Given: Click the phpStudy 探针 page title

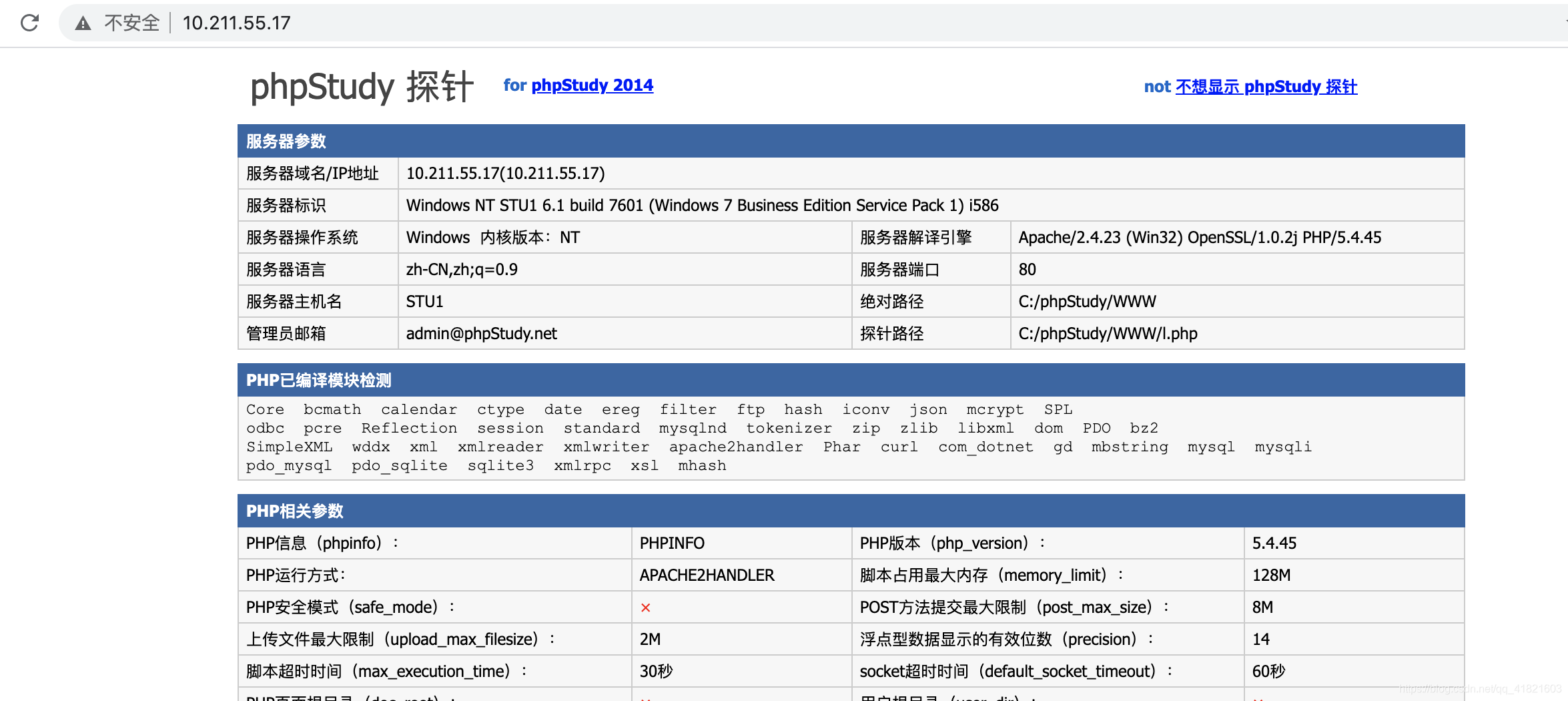Looking at the screenshot, I should coord(362,87).
